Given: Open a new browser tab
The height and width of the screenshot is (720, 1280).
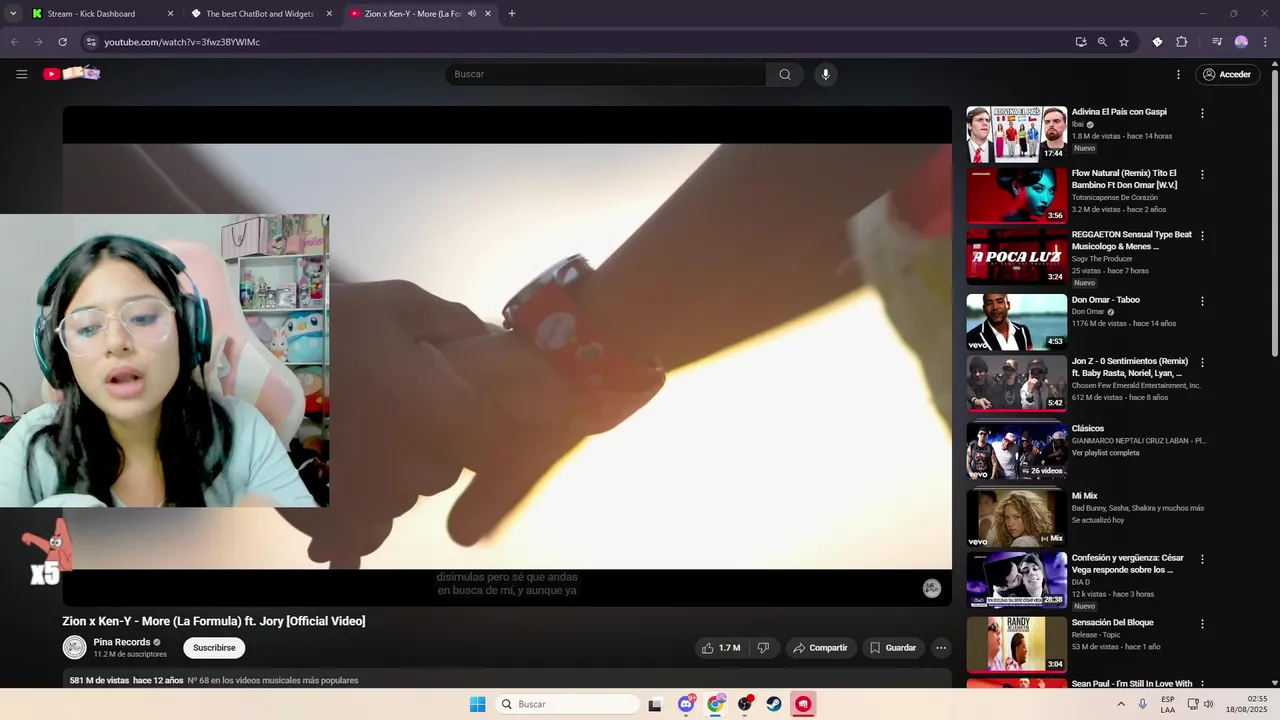Looking at the screenshot, I should pos(512,14).
